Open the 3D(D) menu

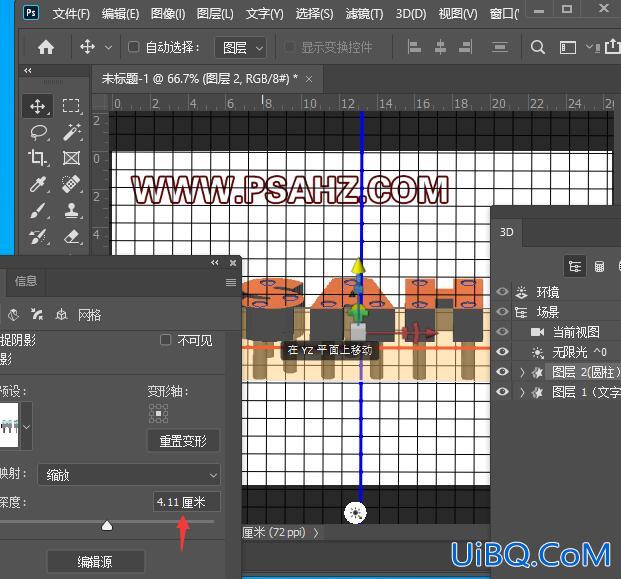coord(411,14)
